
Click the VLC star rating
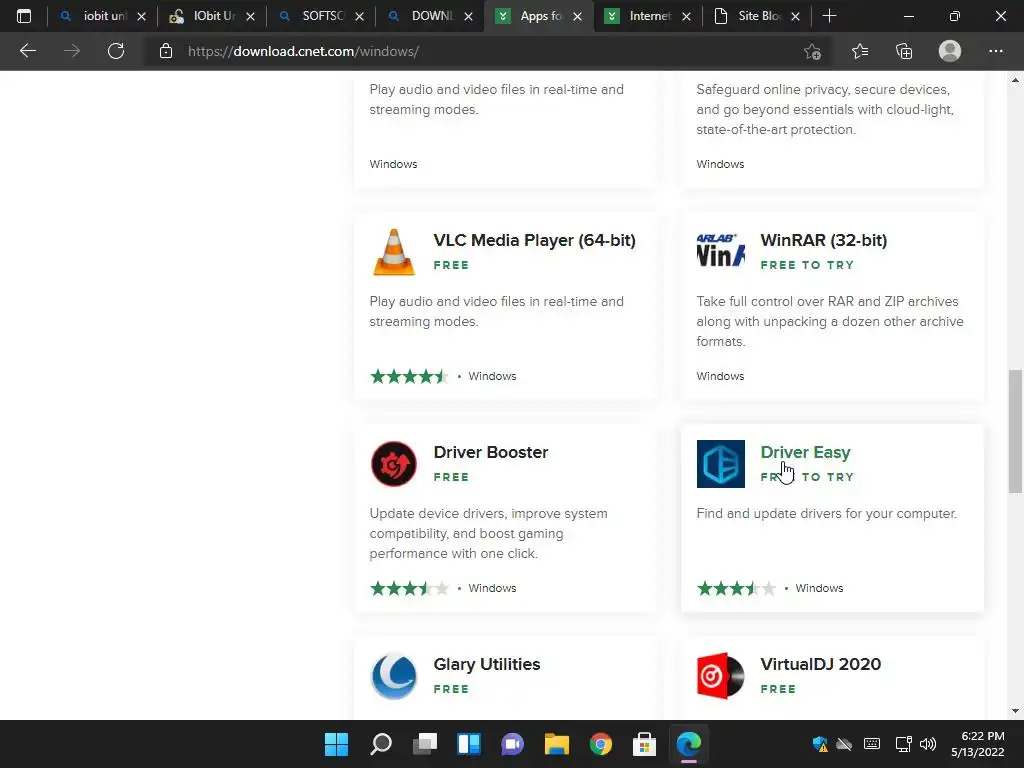click(409, 376)
